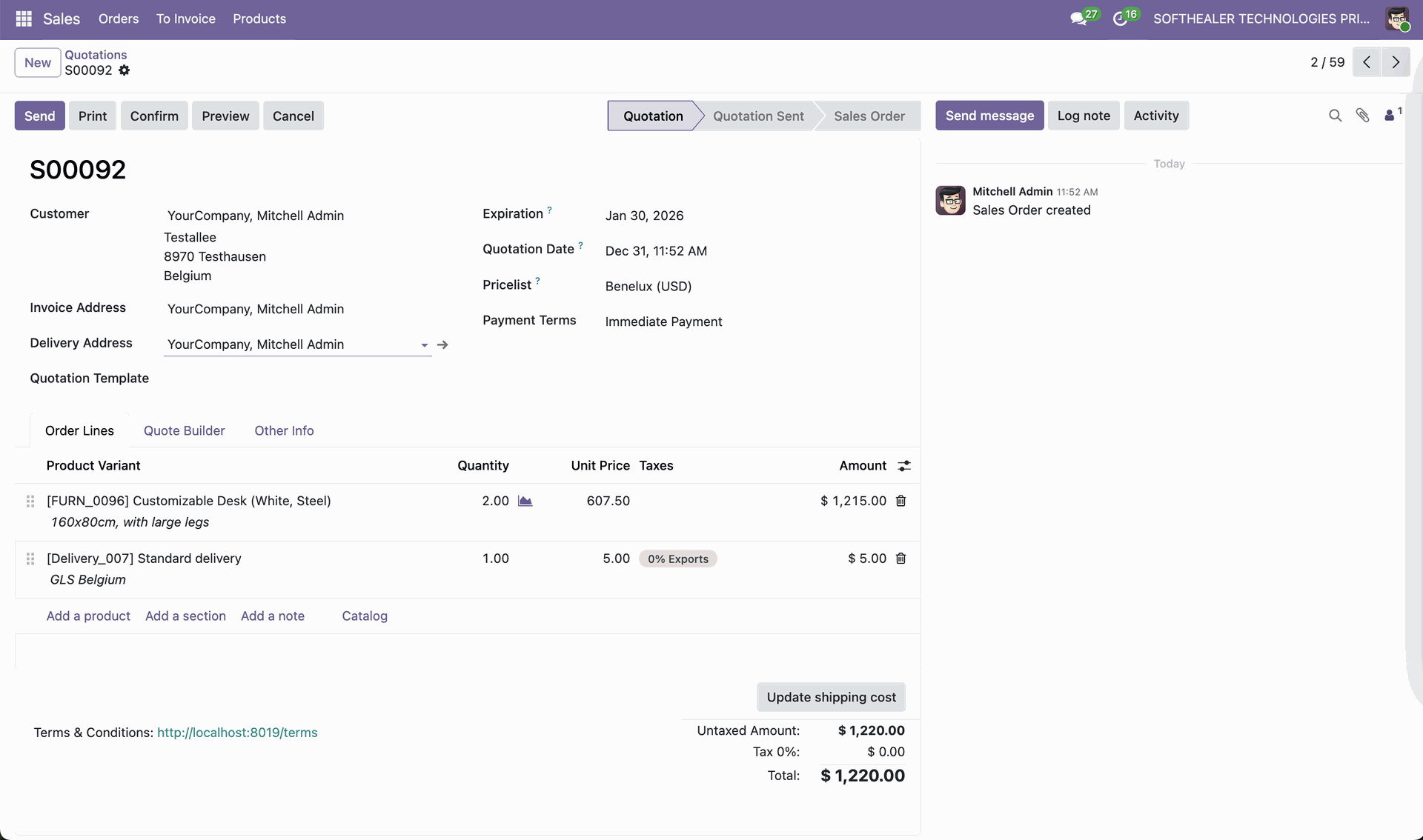Delete the Standard delivery order line

pos(900,559)
